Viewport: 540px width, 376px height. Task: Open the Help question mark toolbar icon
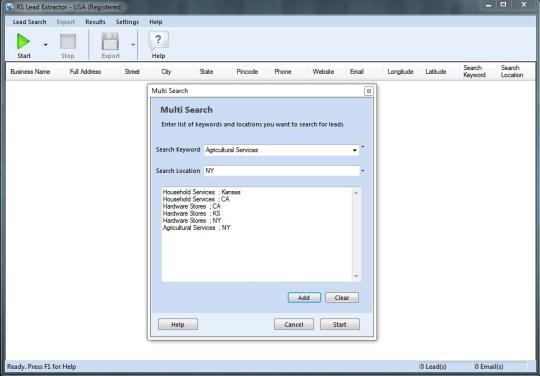pos(158,41)
